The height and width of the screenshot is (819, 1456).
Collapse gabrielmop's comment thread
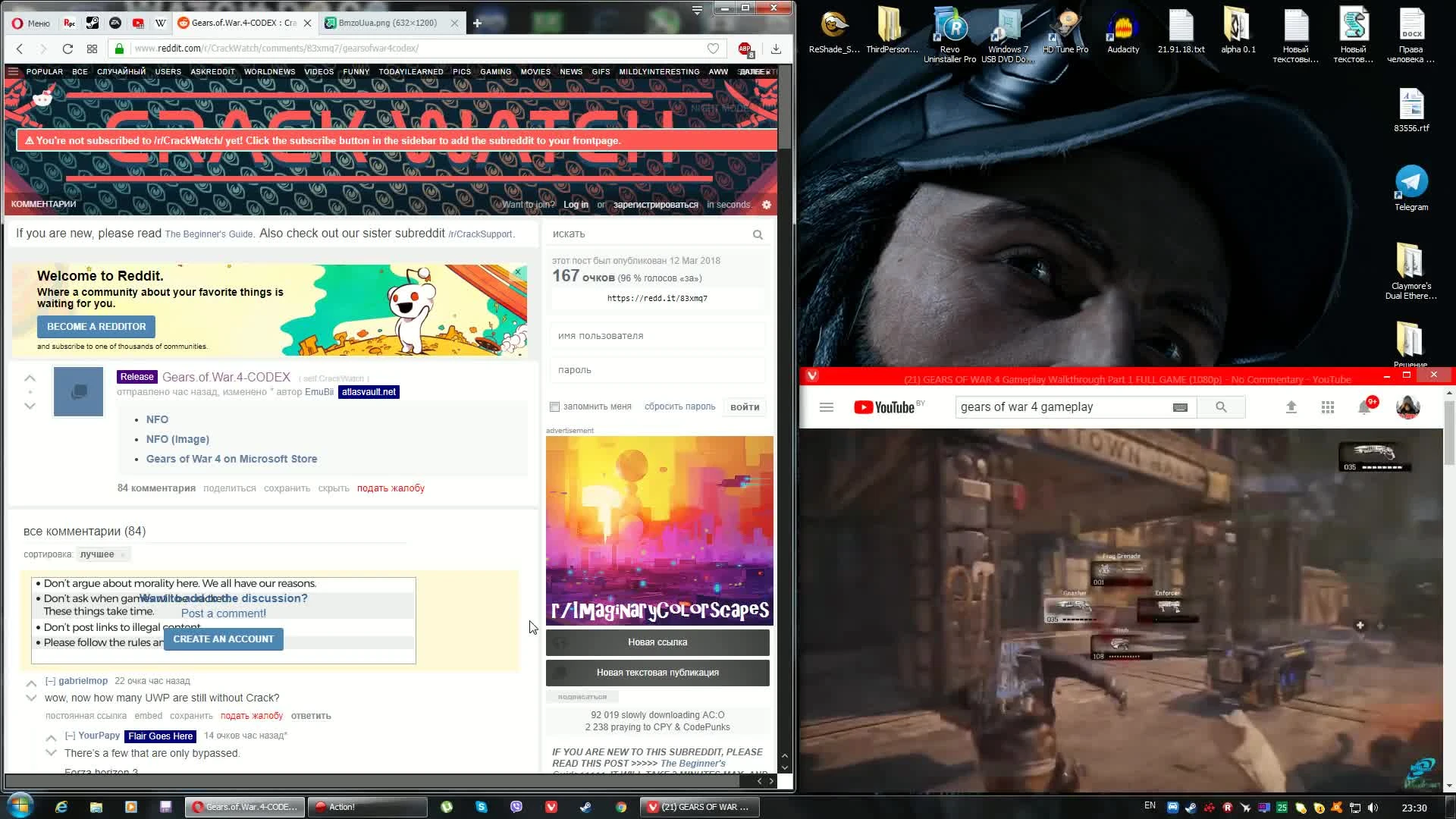pyautogui.click(x=50, y=681)
